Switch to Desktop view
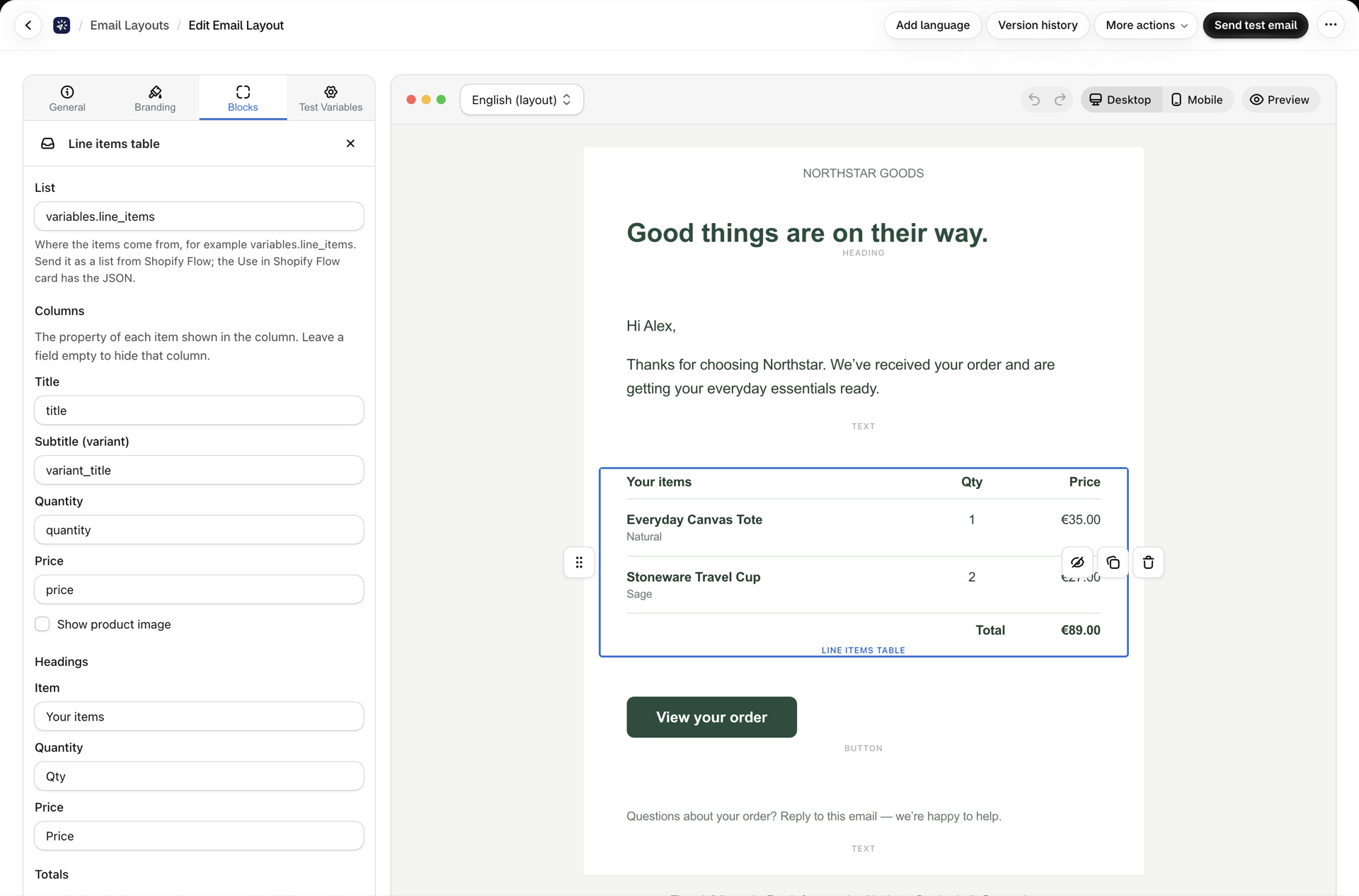This screenshot has width=1359, height=896. (x=1120, y=100)
